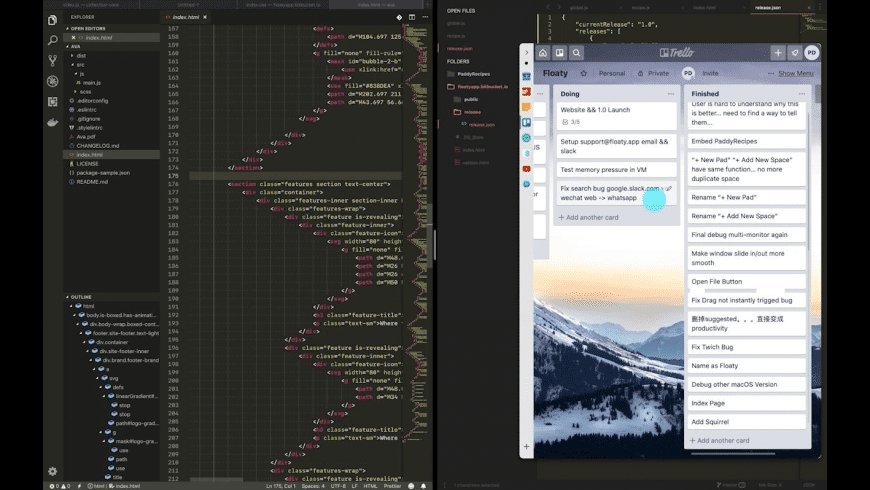The height and width of the screenshot is (490, 870).
Task: Click the Trello search magnifier icon
Action: coord(579,53)
